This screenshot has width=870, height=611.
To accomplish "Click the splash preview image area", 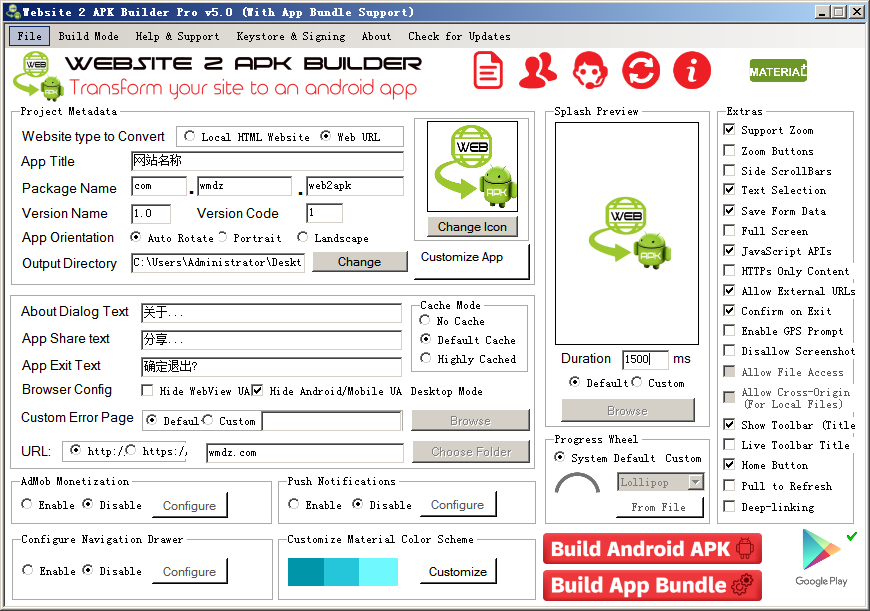I will (627, 233).
